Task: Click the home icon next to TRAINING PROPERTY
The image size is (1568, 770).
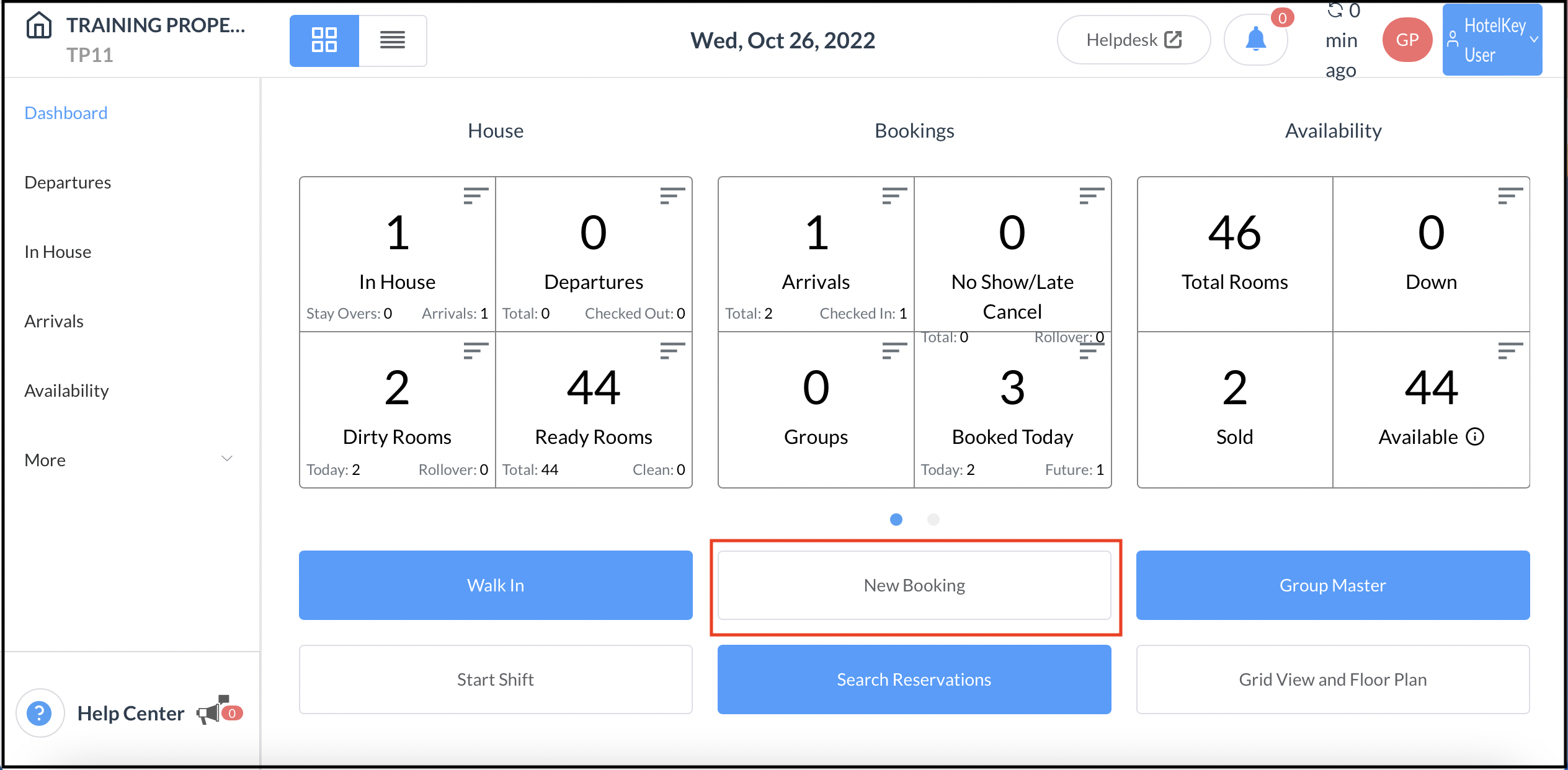Action: [38, 26]
